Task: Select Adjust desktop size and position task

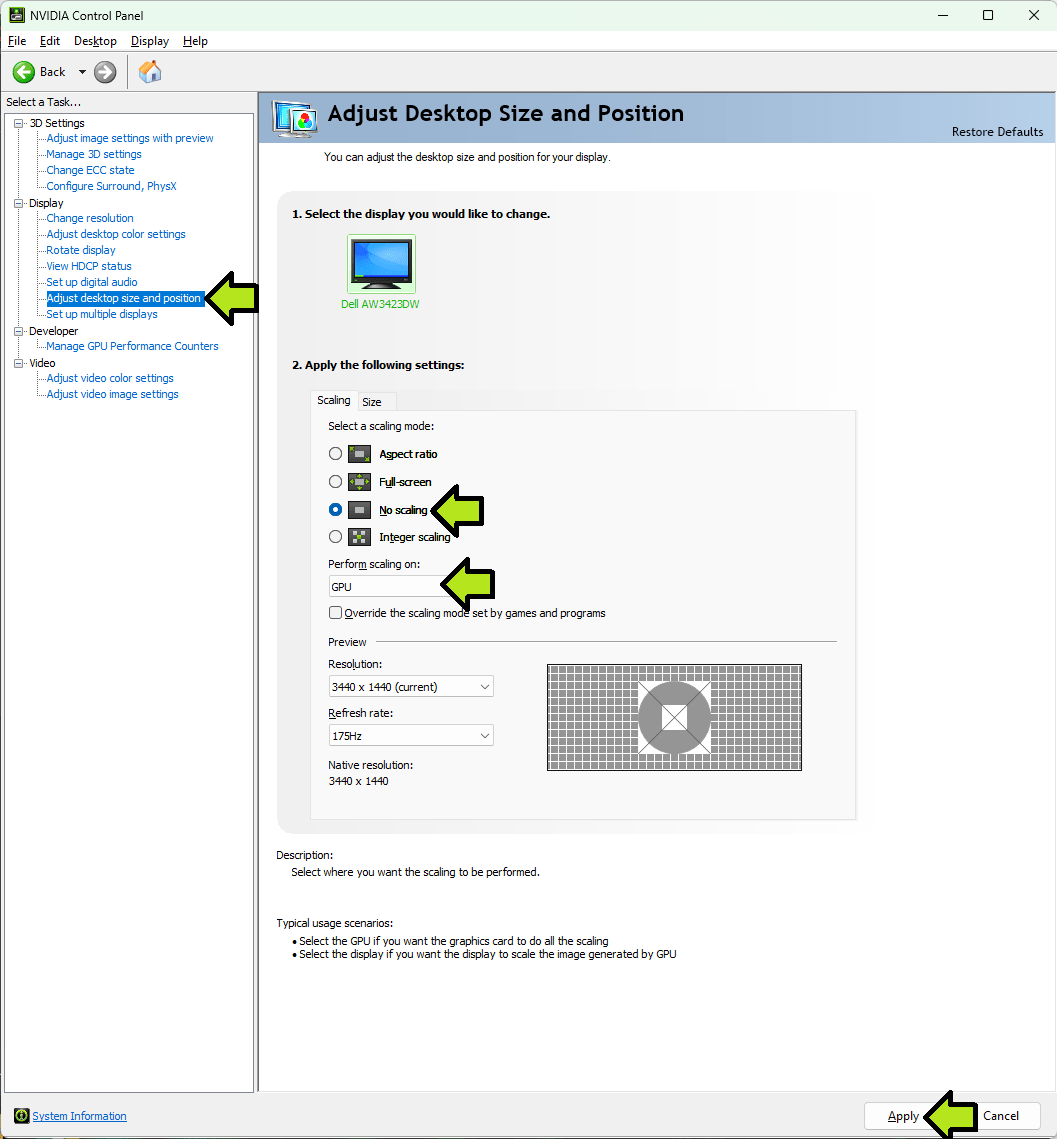Action: 123,298
